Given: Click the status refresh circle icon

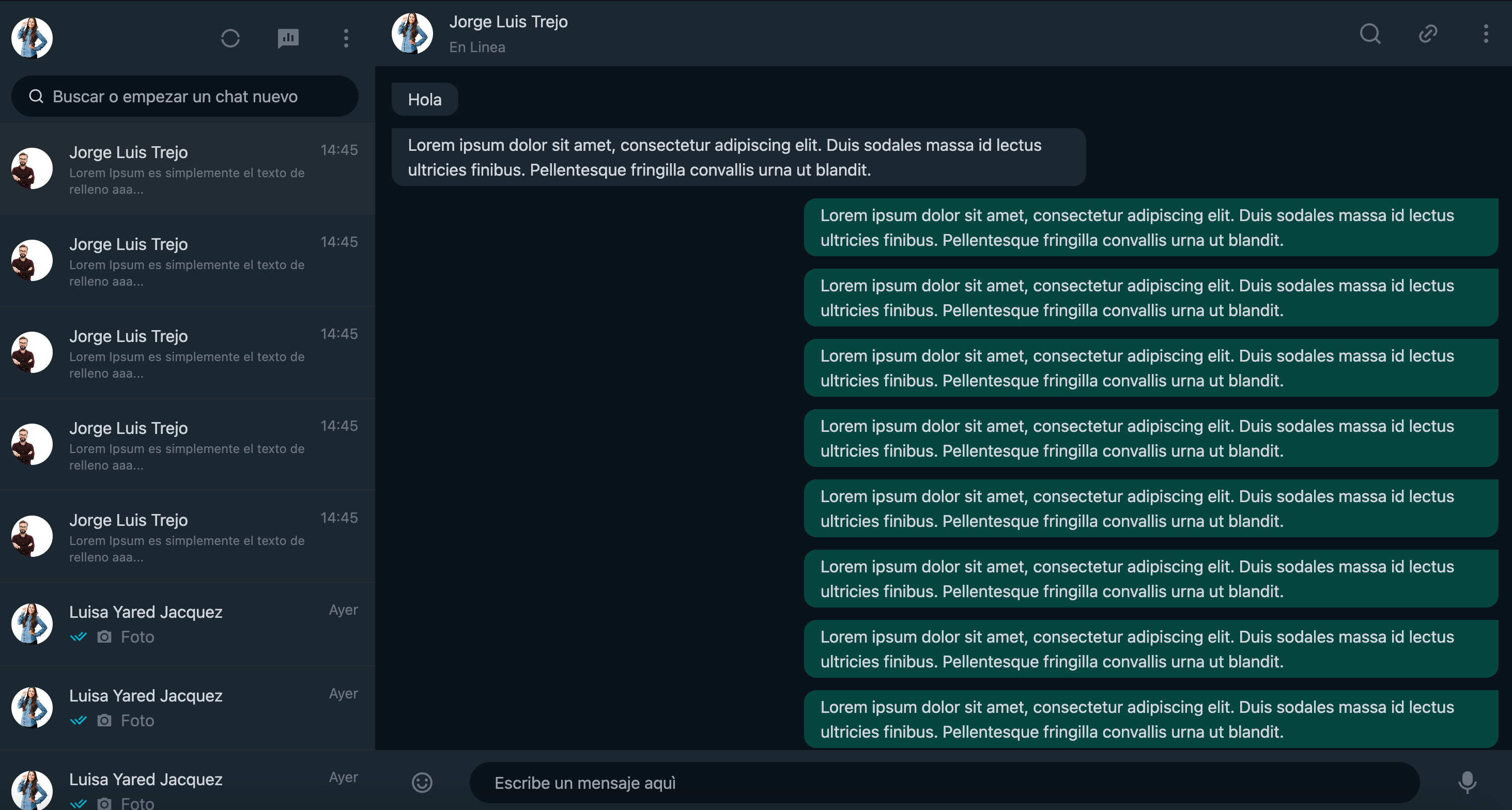Looking at the screenshot, I should [x=230, y=38].
